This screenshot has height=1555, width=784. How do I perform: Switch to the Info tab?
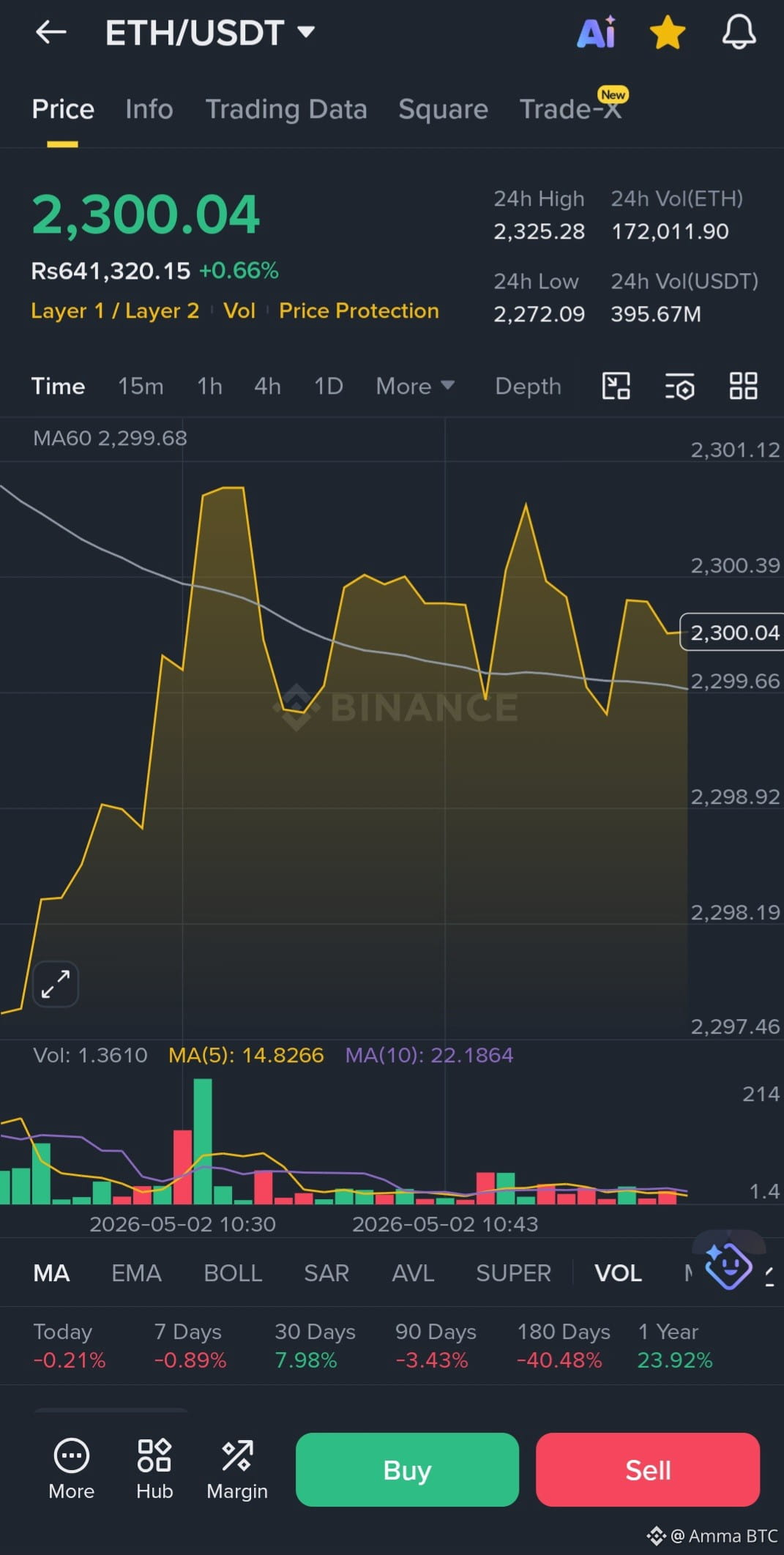tap(149, 109)
